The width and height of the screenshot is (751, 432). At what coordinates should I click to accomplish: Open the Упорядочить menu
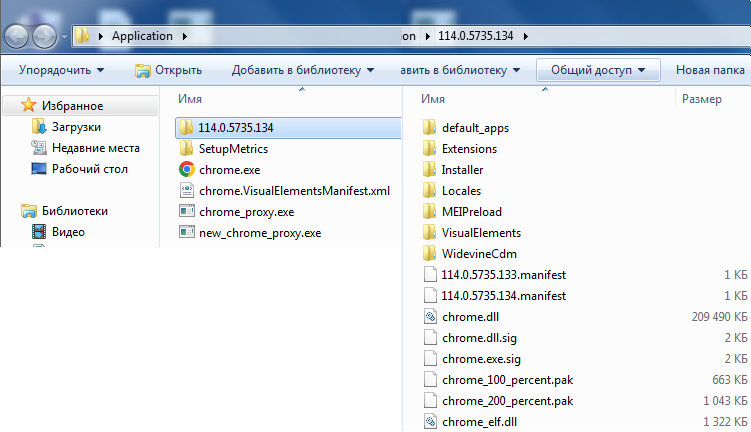coord(61,70)
